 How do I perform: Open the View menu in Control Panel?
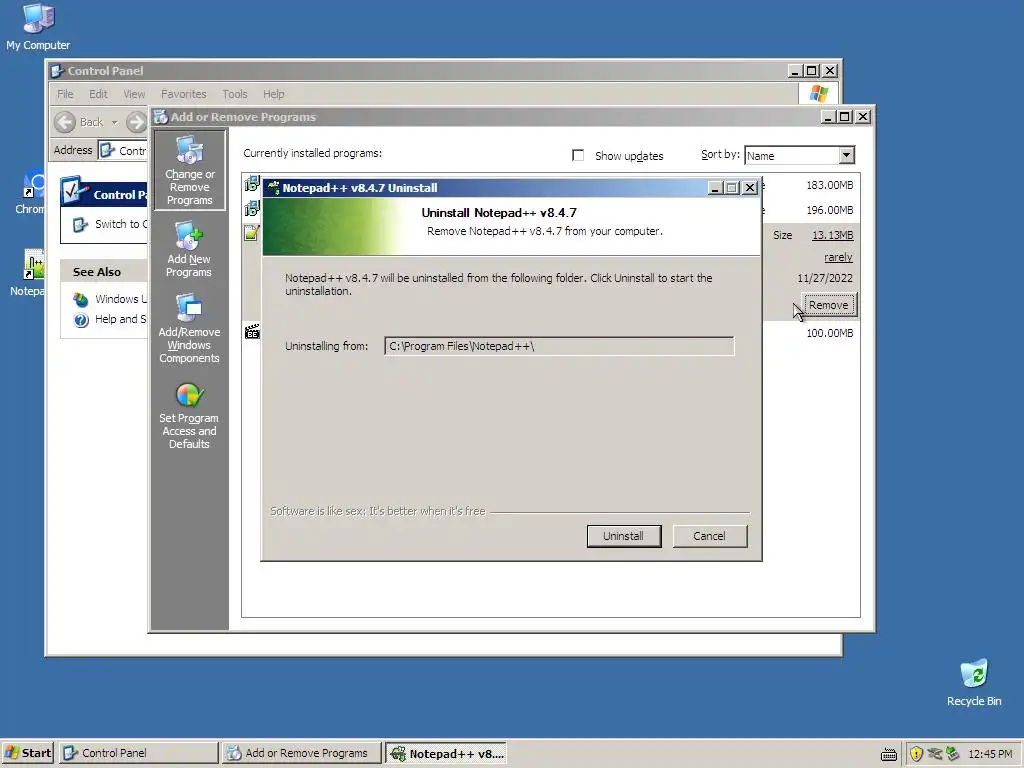134,94
